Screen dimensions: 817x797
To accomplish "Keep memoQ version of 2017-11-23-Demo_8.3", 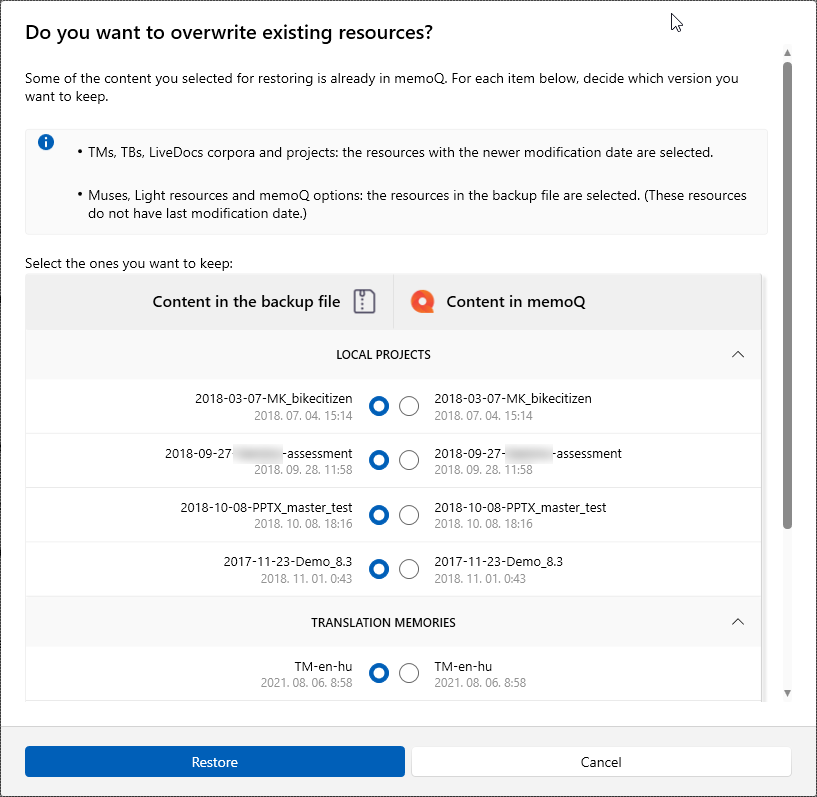I will tap(409, 569).
